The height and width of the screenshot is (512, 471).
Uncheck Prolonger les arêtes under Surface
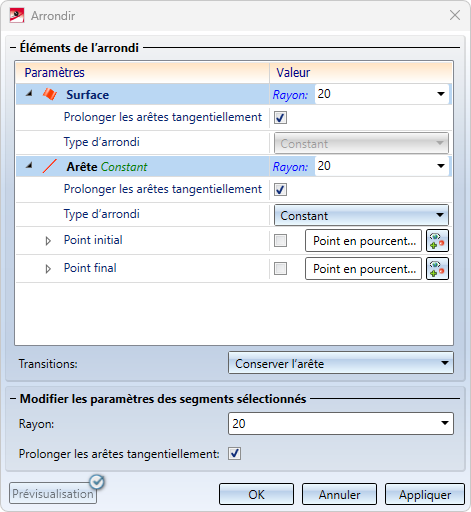(280, 117)
